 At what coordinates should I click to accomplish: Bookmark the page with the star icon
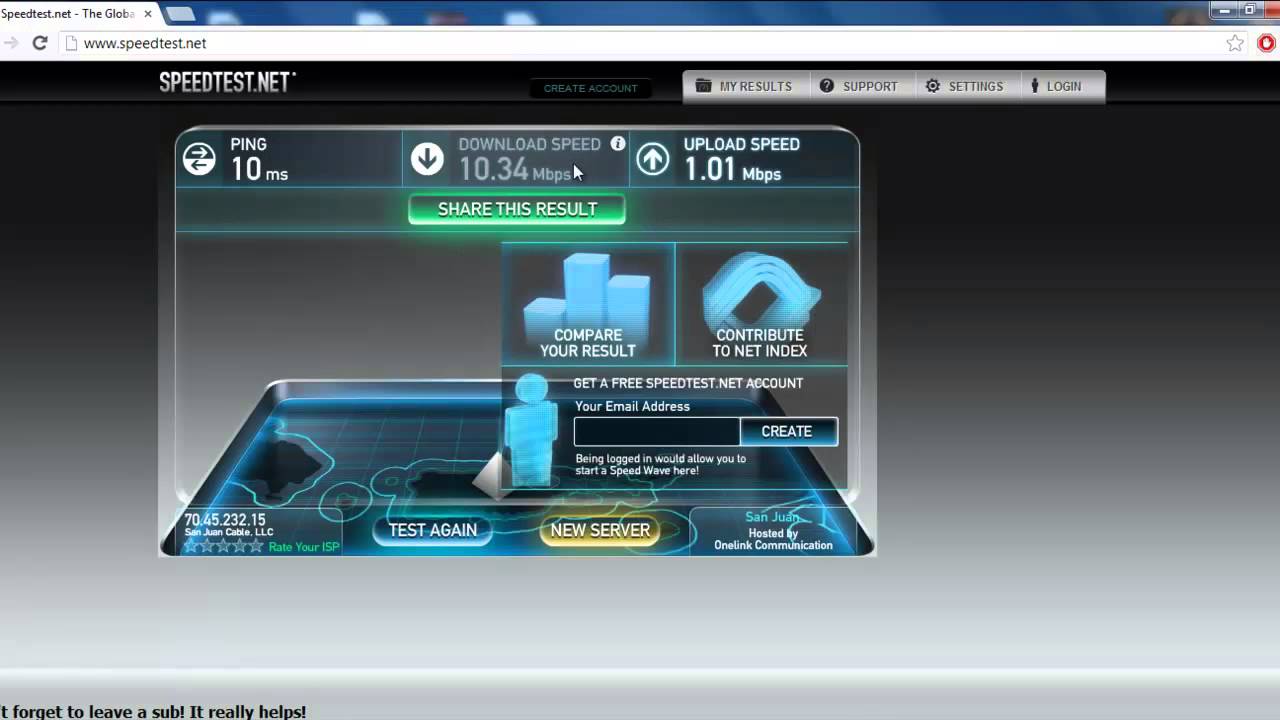point(1235,43)
